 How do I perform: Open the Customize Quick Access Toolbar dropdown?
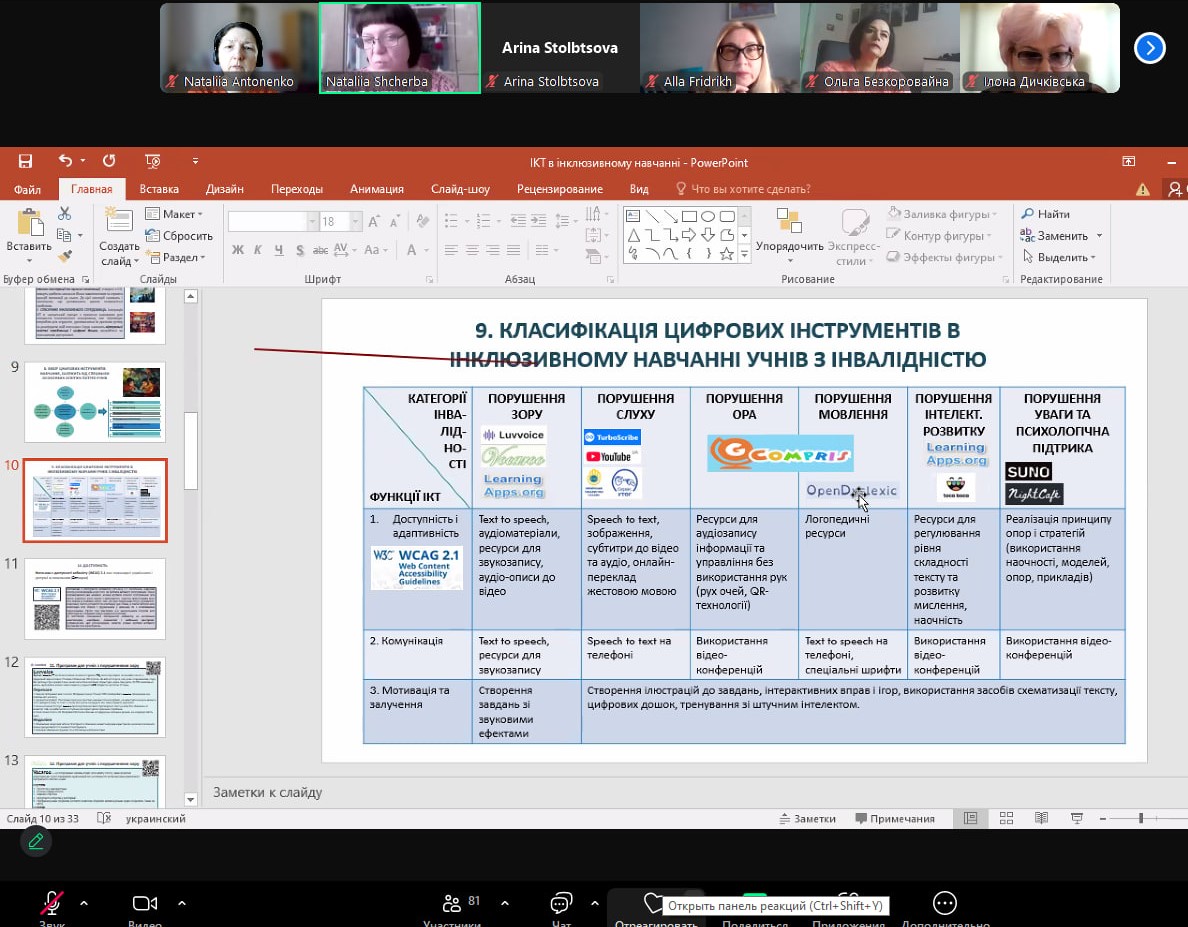click(195, 161)
